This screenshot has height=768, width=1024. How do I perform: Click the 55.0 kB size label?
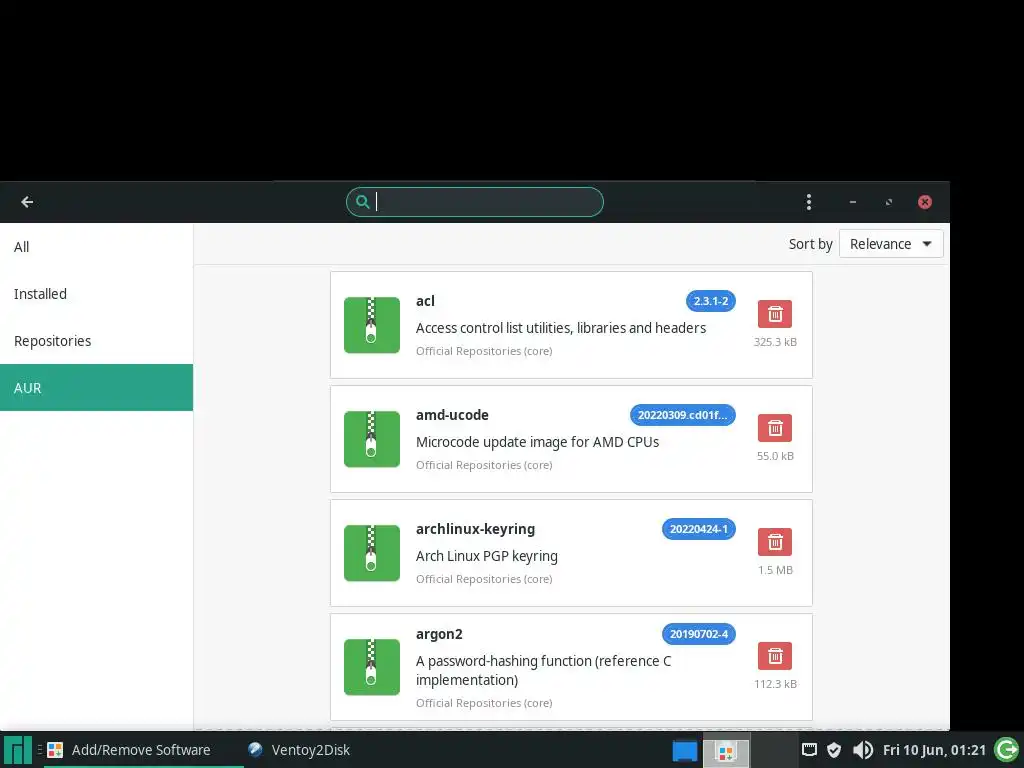775,456
